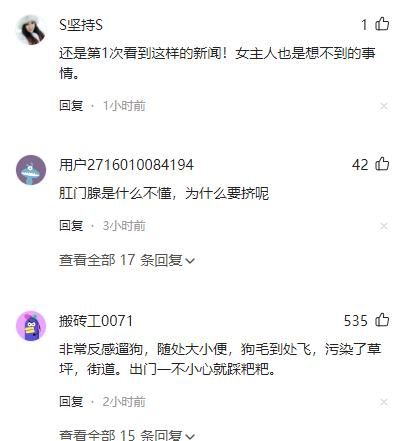
Task: Open username 用户2716010084194 profile
Action: tap(126, 165)
